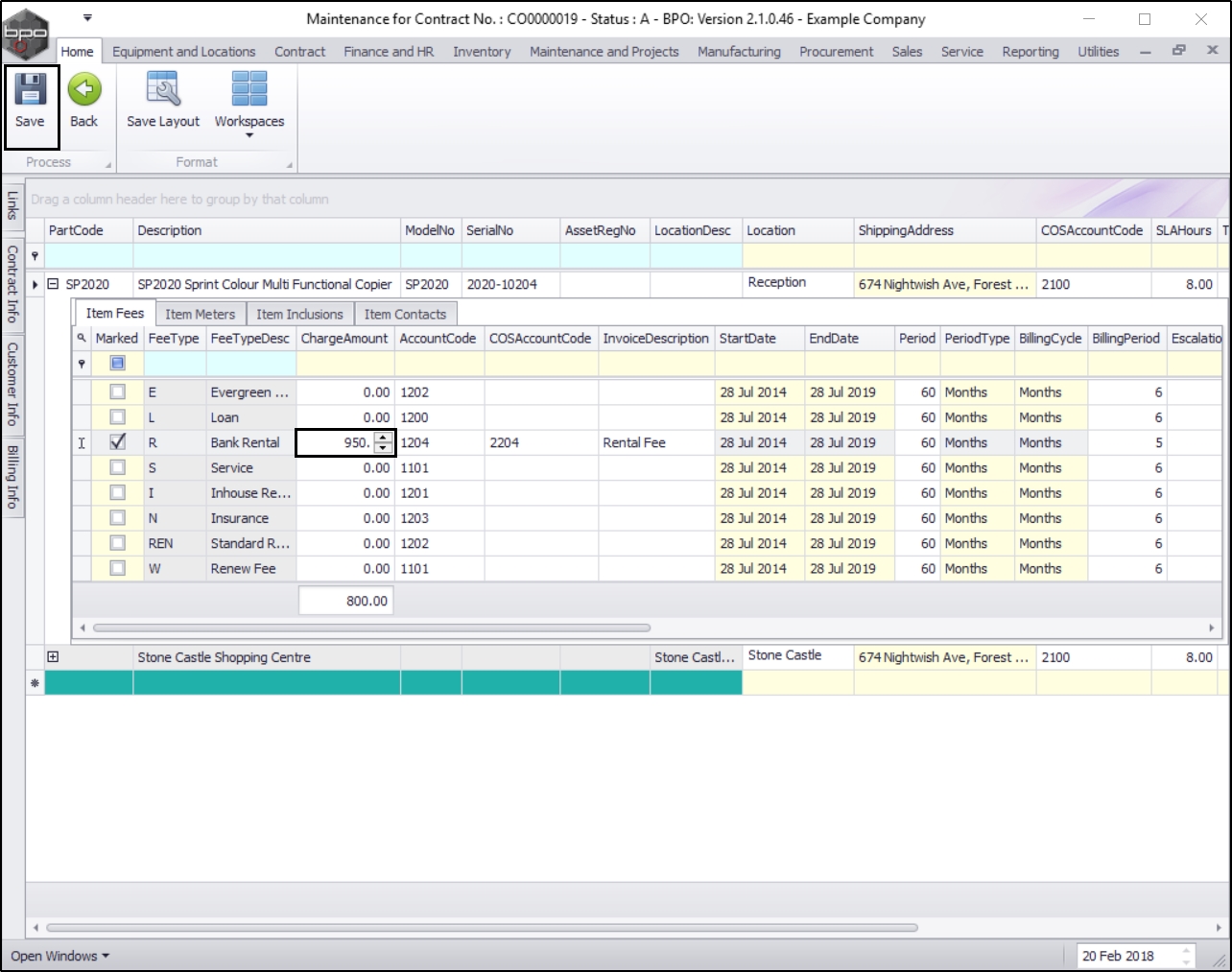Open the Process group dialog launcher

point(108,165)
